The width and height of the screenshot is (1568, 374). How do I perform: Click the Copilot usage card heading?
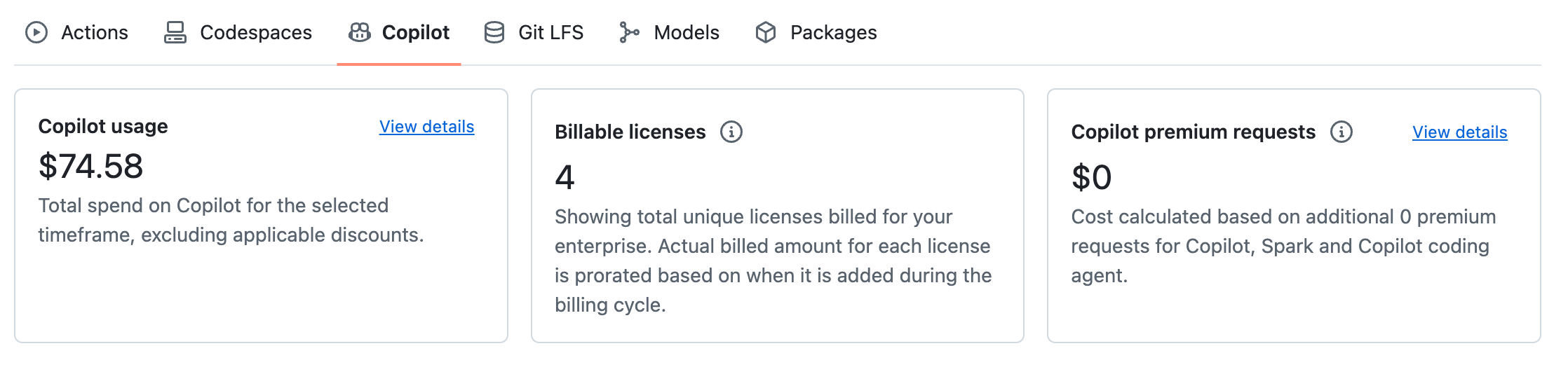pos(103,126)
